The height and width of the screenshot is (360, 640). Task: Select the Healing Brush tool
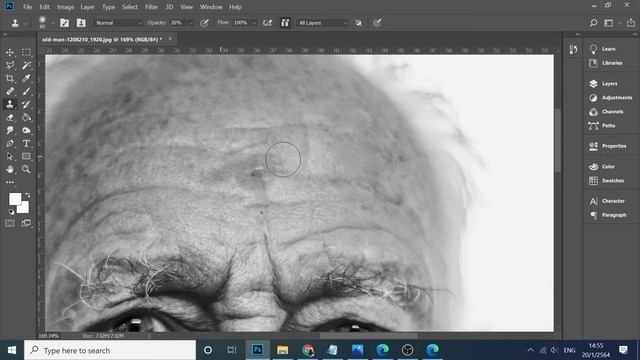click(x=10, y=91)
